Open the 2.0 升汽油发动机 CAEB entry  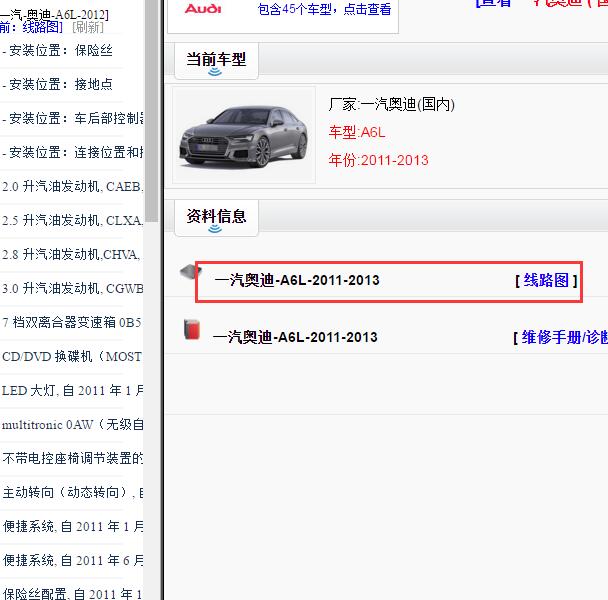(x=73, y=187)
